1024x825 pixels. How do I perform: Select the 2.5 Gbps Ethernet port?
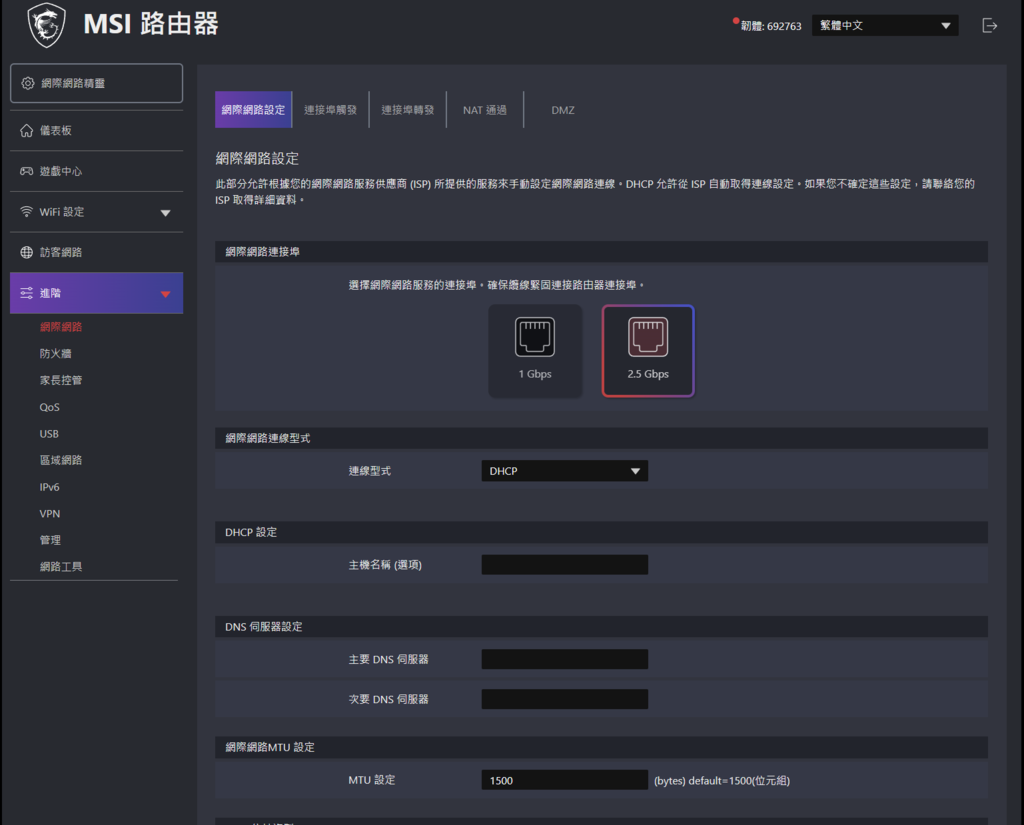[648, 351]
